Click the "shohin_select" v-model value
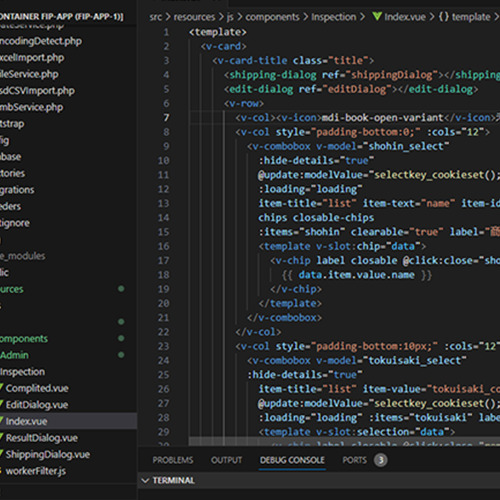The width and height of the screenshot is (500, 500). pos(406,146)
